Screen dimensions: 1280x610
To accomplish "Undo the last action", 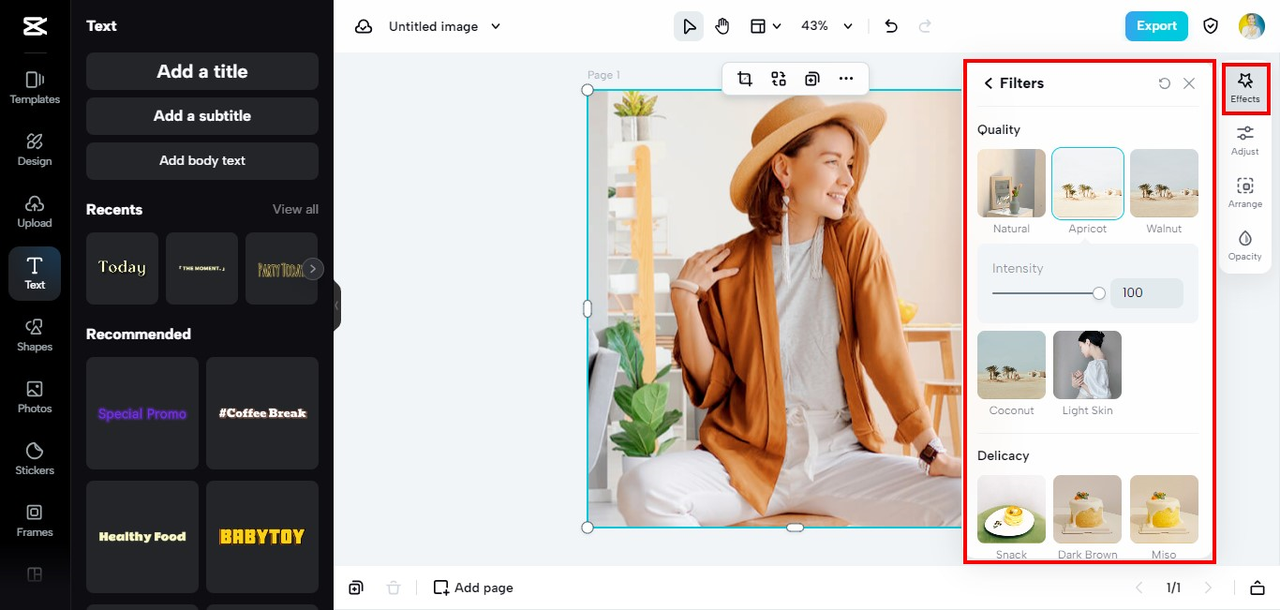I will (x=891, y=27).
